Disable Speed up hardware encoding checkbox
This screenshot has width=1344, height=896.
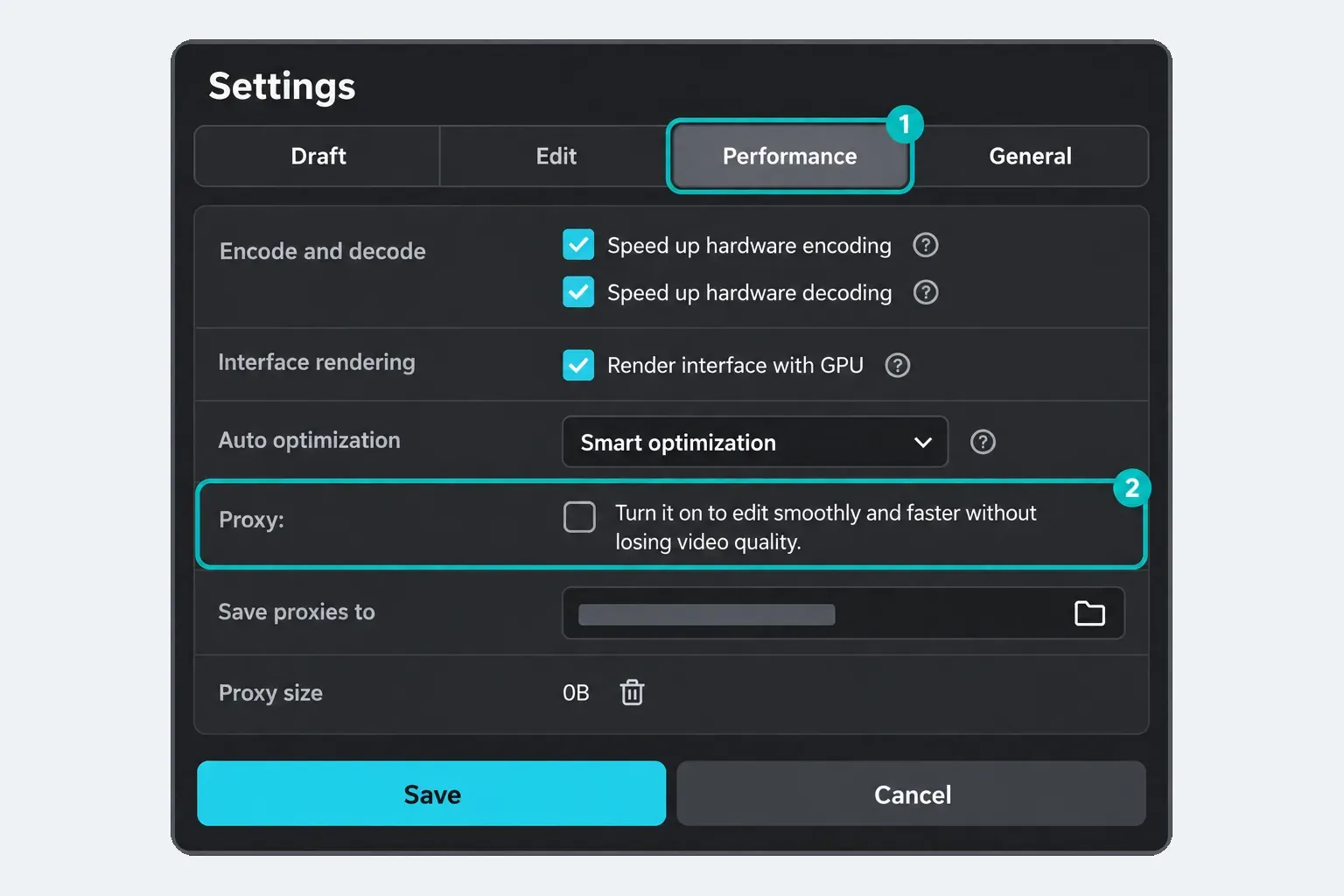pyautogui.click(x=578, y=245)
